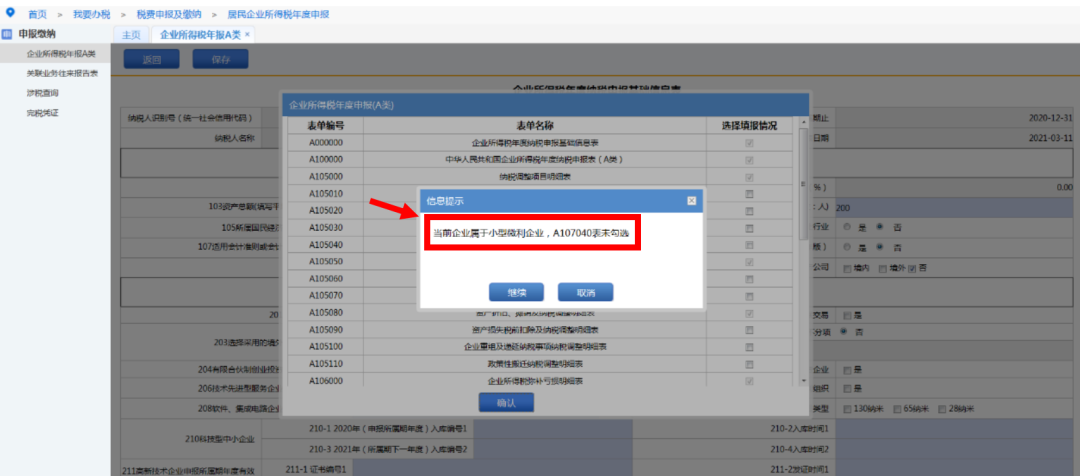Open 关联业务往来报告表 in the sidebar

click(x=62, y=73)
